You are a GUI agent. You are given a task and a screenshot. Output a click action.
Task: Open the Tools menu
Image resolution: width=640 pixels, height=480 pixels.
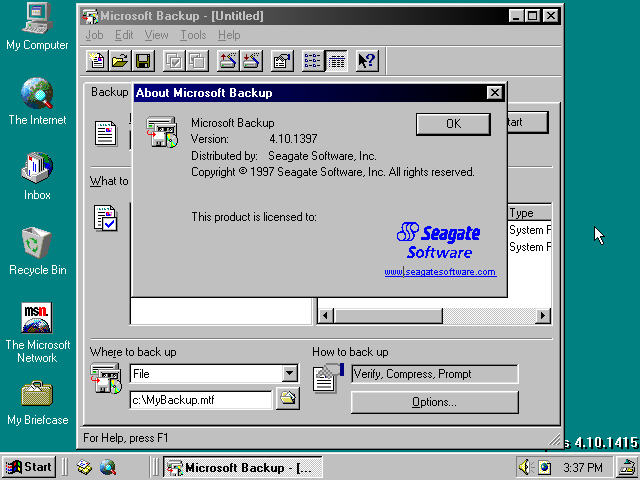193,35
